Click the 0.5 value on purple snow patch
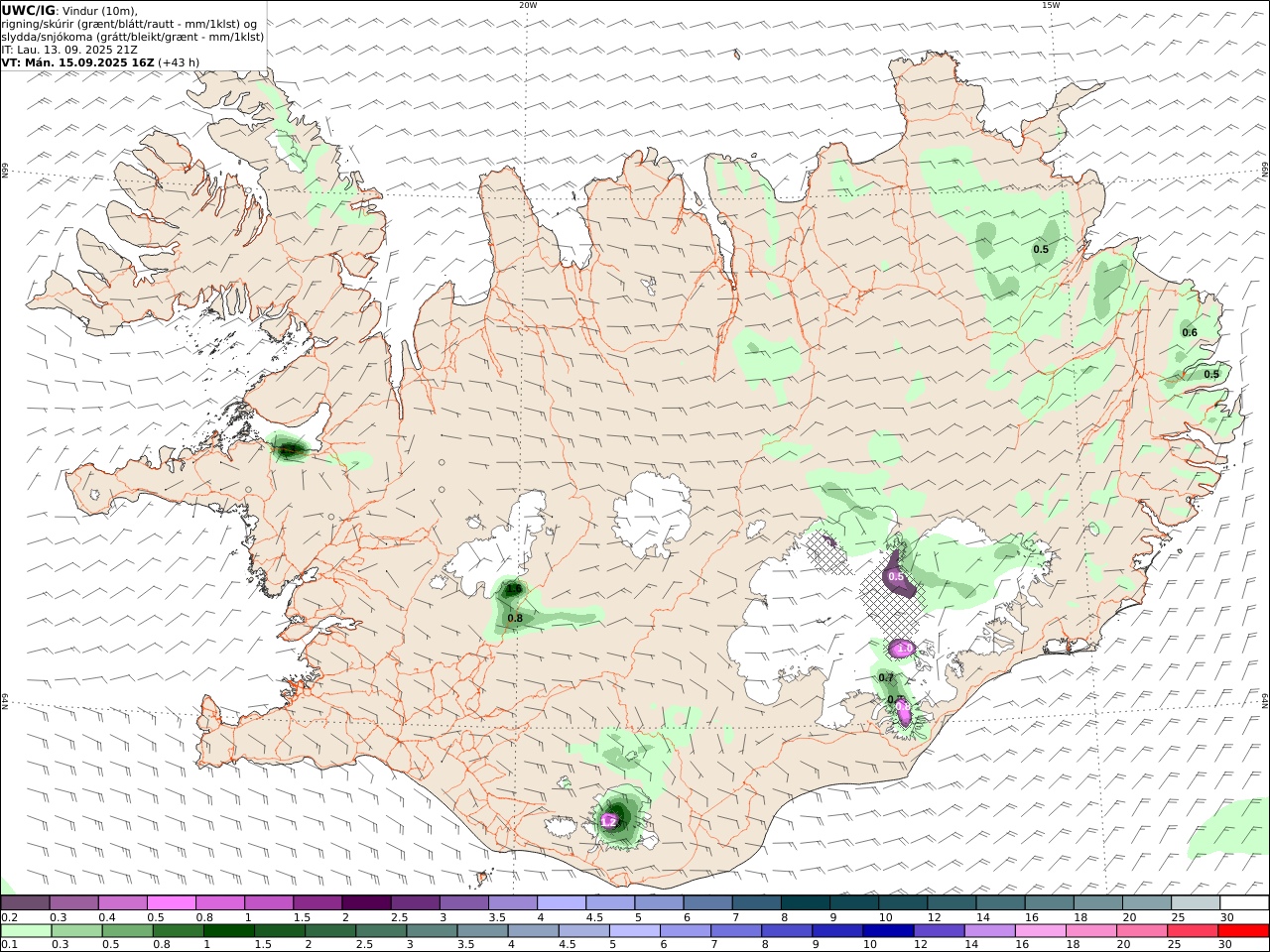Viewport: 1270px width, 952px height. (896, 577)
